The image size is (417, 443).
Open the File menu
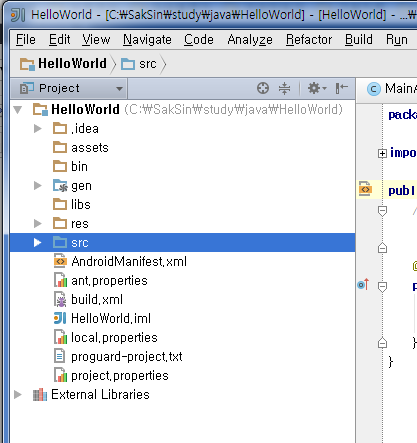tap(26, 40)
